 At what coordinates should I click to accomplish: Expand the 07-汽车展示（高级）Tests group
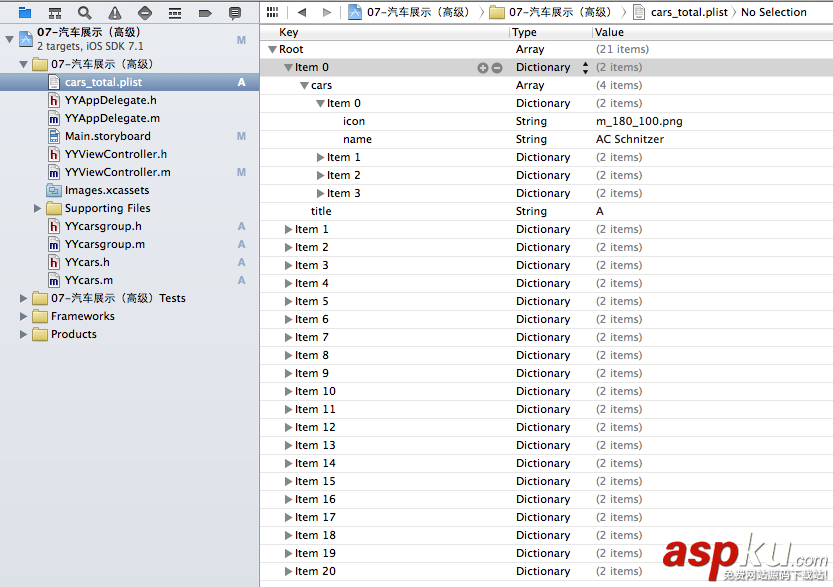click(23, 299)
